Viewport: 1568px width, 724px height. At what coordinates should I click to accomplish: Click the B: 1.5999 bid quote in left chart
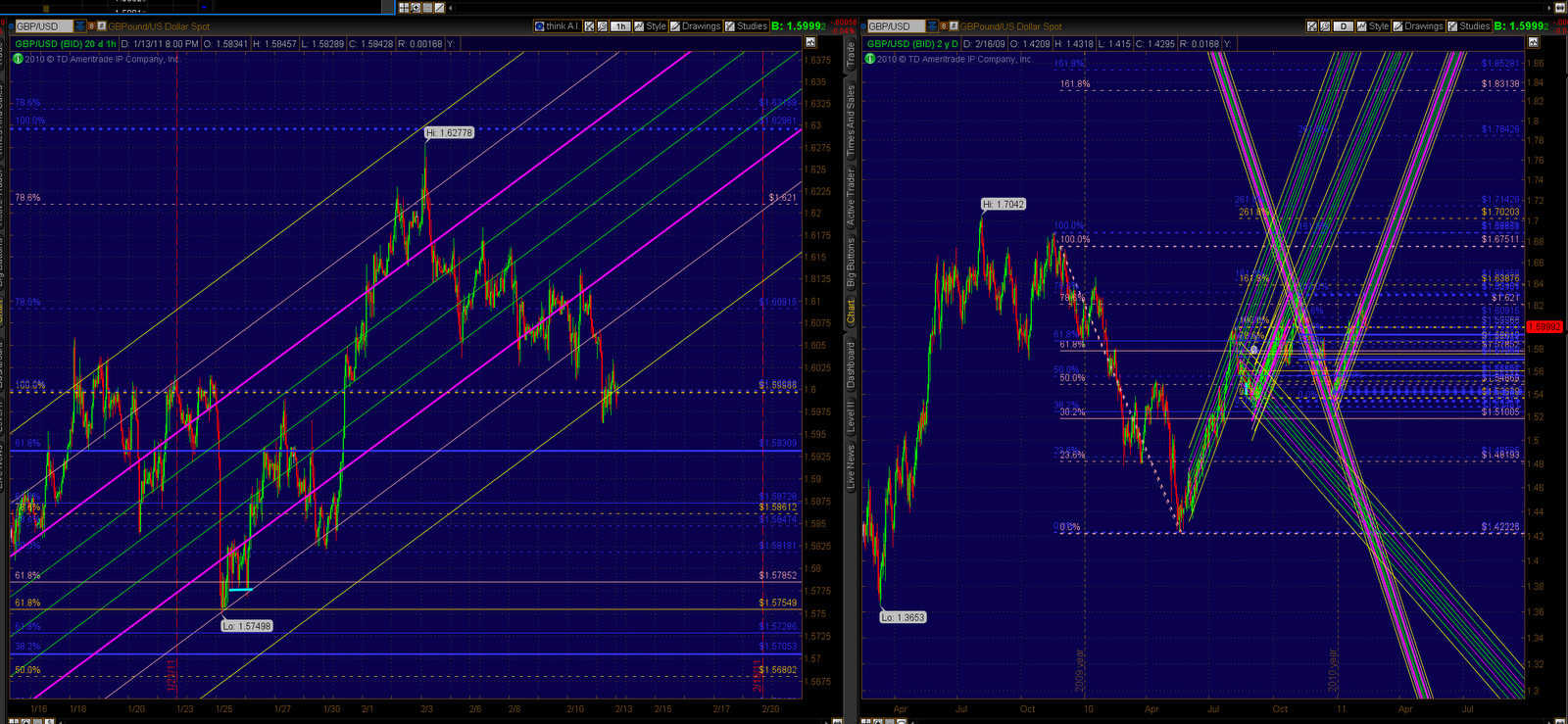pos(799,26)
